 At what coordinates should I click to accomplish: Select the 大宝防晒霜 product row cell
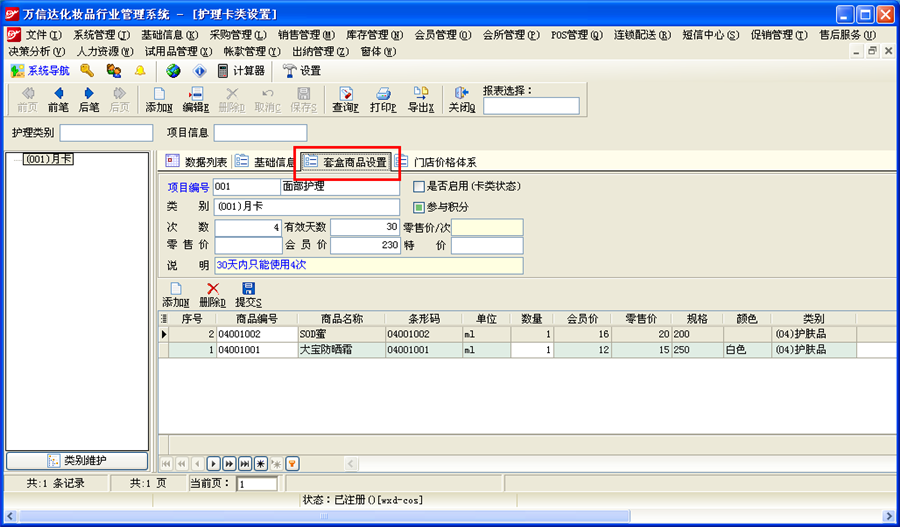342,350
